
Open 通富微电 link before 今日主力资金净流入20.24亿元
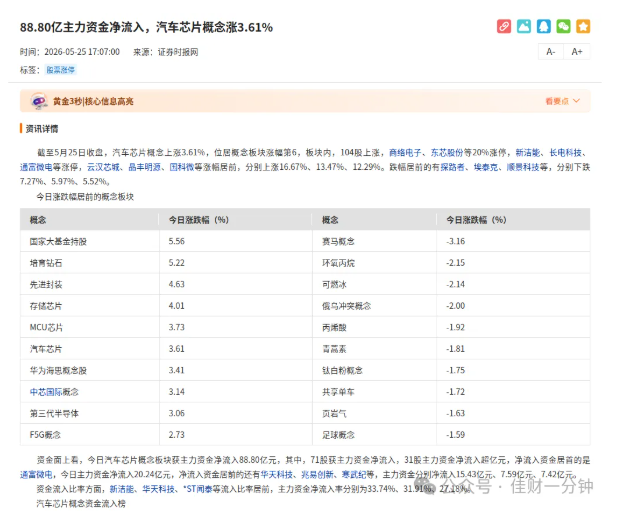pyautogui.click(x=36, y=474)
